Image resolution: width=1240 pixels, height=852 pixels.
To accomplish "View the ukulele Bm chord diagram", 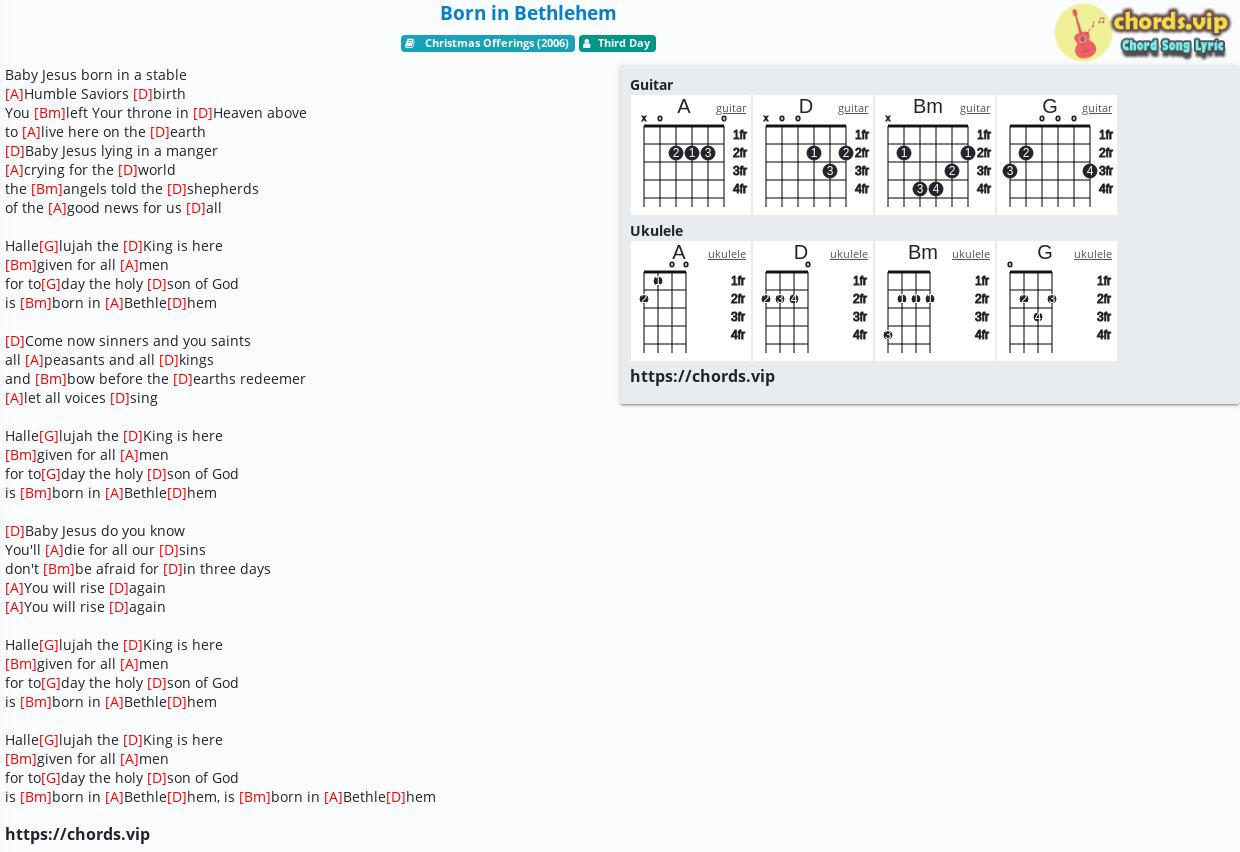I will coord(935,301).
